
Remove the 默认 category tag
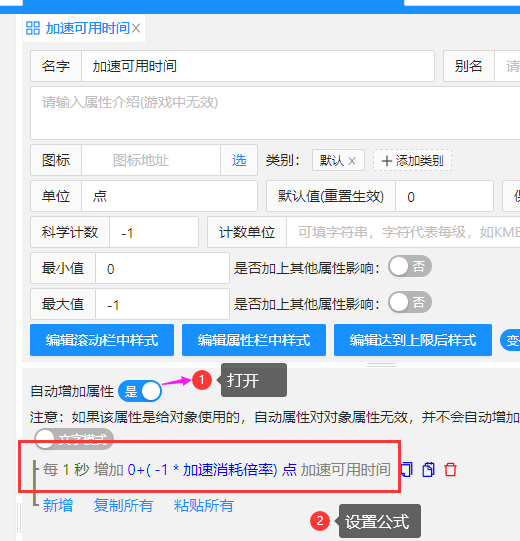pos(352,161)
